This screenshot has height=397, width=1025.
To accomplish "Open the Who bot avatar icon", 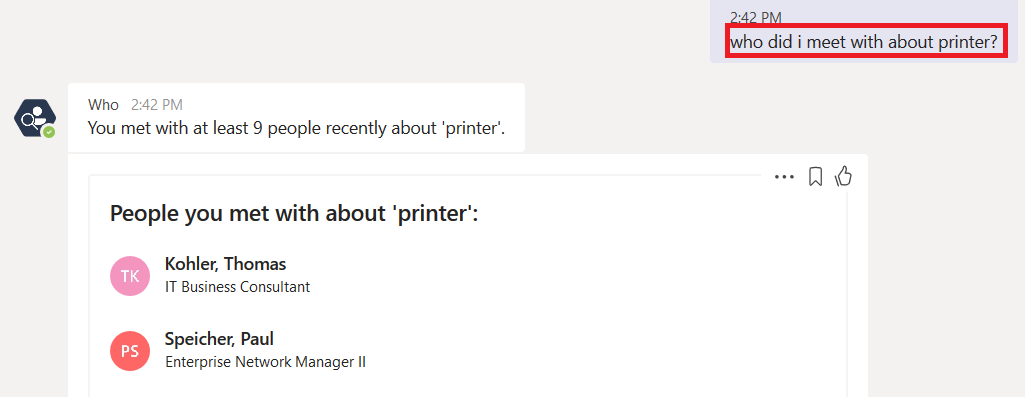I will point(35,119).
